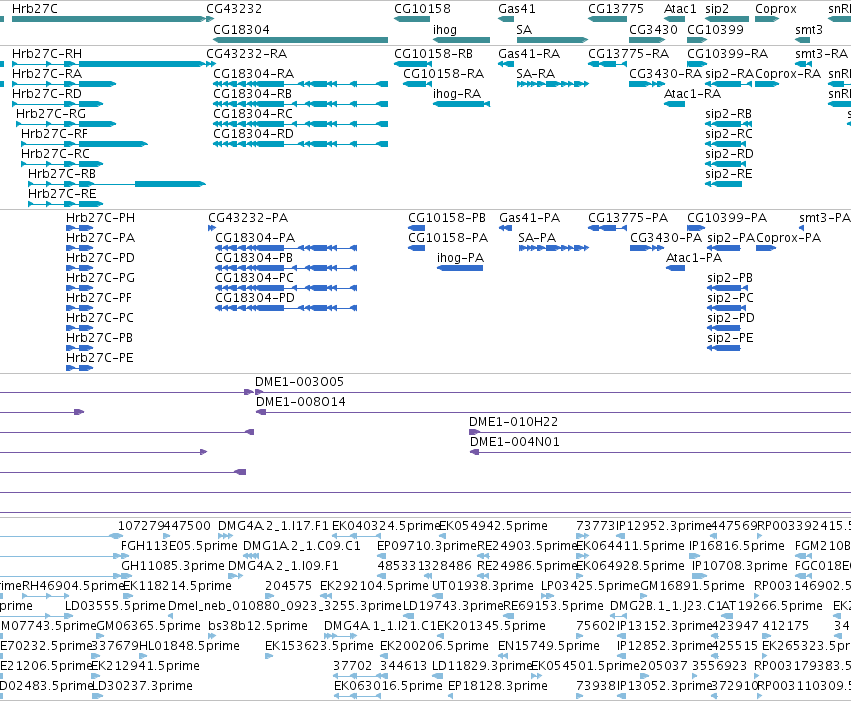This screenshot has width=851, height=701.
Task: Select EST EP18128.3prime label
Action: (x=498, y=685)
